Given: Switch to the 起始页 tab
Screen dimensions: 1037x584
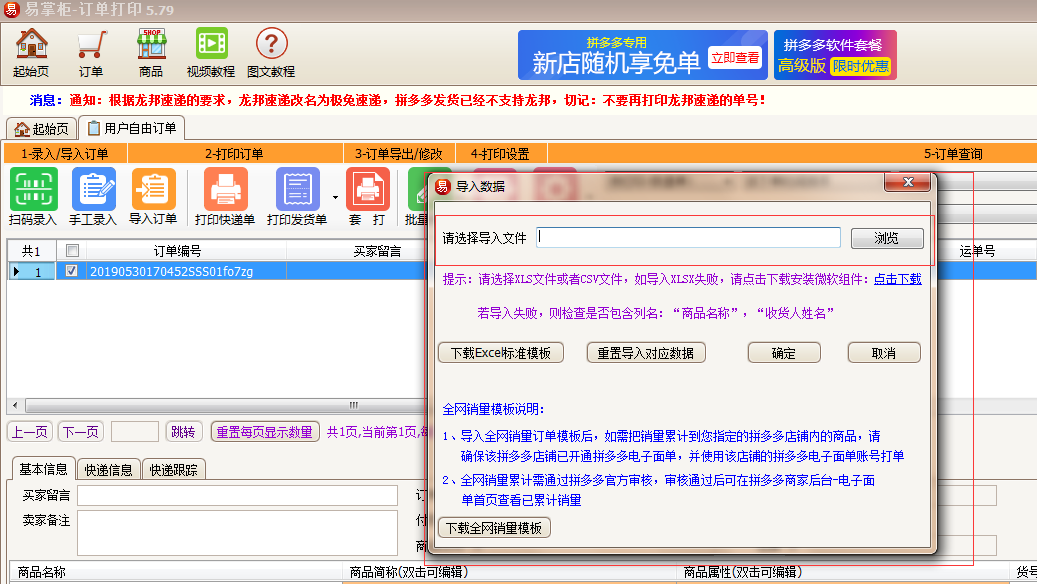Looking at the screenshot, I should (42, 128).
